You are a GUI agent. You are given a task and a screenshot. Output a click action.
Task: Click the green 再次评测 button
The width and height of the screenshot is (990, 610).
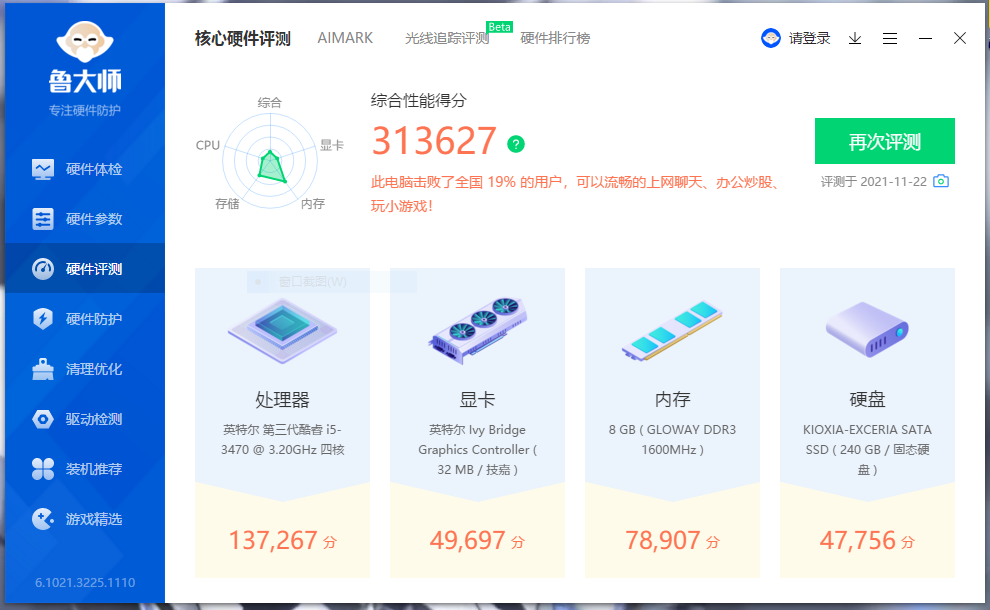(884, 141)
